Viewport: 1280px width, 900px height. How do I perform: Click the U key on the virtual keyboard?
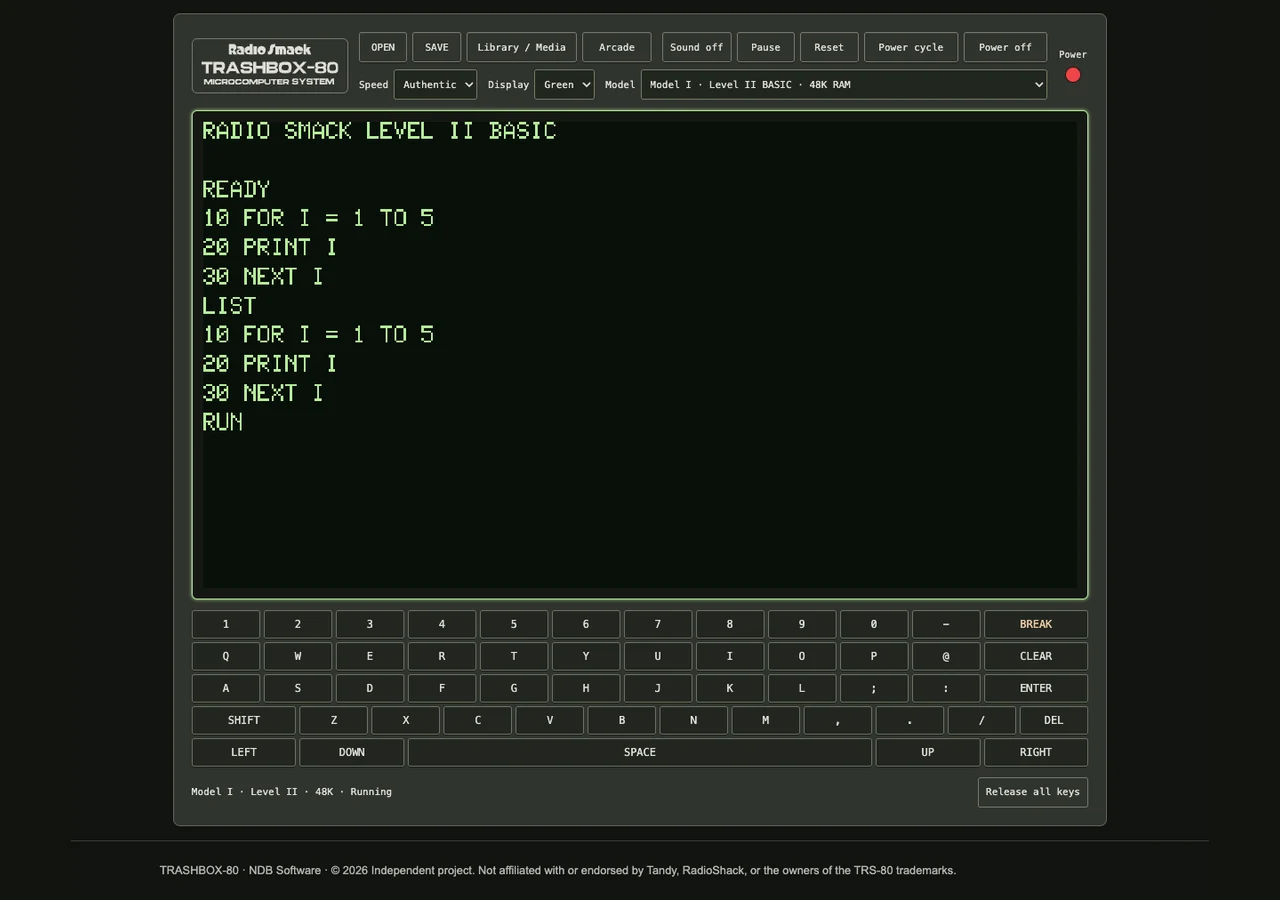pos(658,656)
